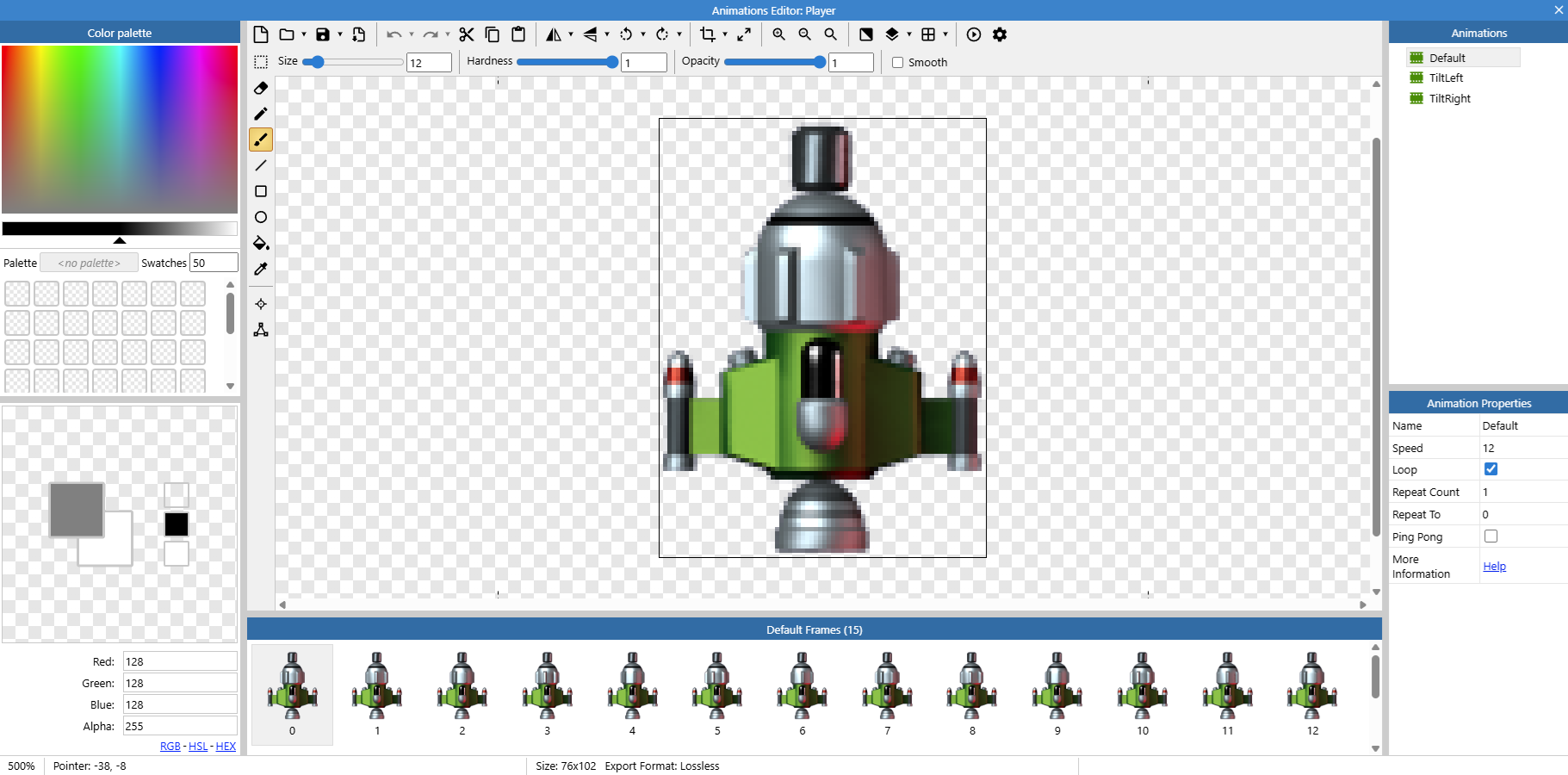The image size is (1568, 775).
Task: Switch to RGB color mode link
Action: (170, 747)
